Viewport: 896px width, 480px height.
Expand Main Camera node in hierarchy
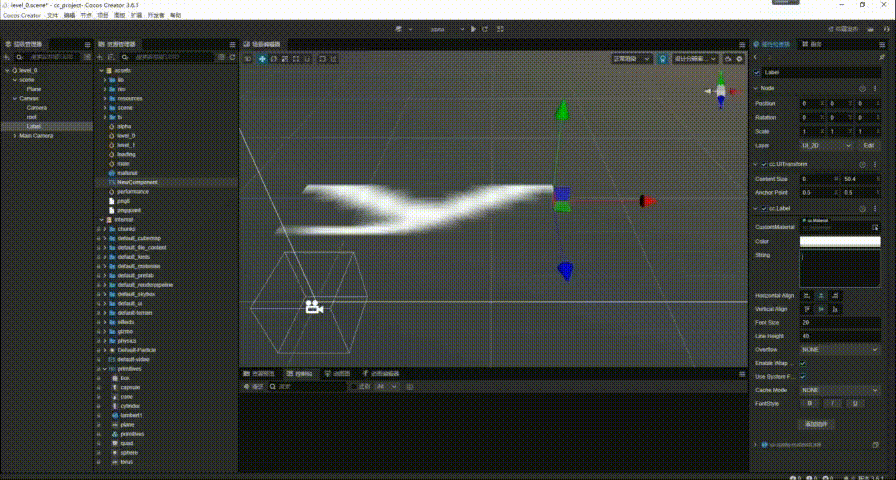tap(15, 136)
